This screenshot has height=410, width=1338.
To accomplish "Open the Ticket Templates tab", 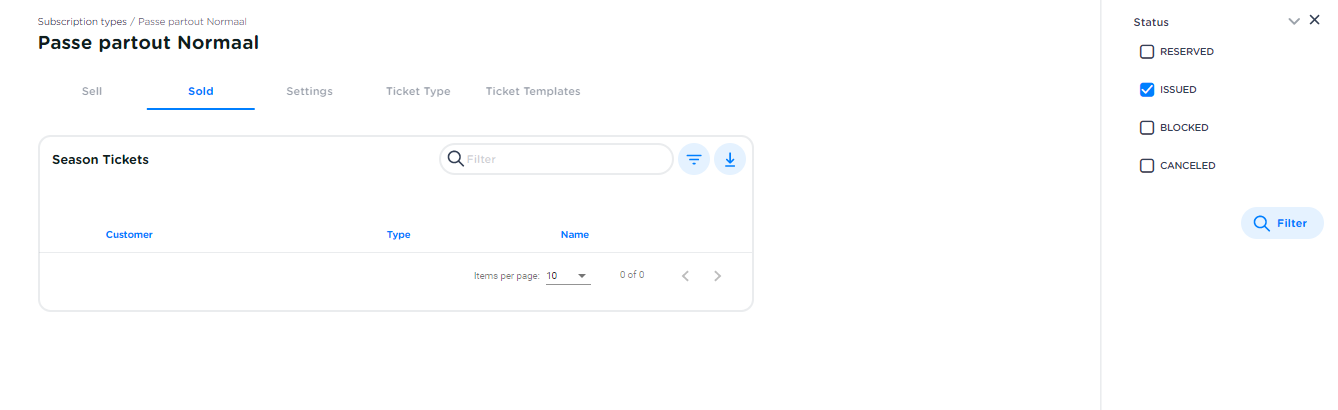I will [533, 91].
